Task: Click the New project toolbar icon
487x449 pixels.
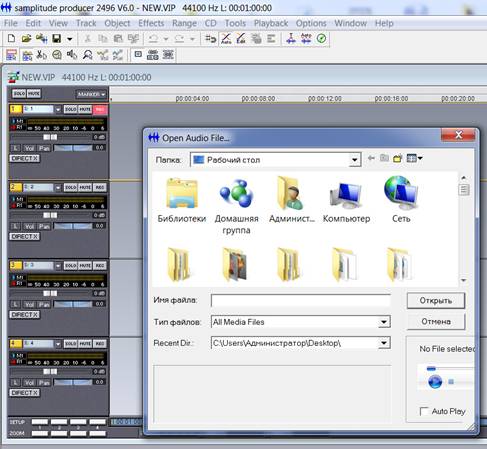Action: click(11, 38)
